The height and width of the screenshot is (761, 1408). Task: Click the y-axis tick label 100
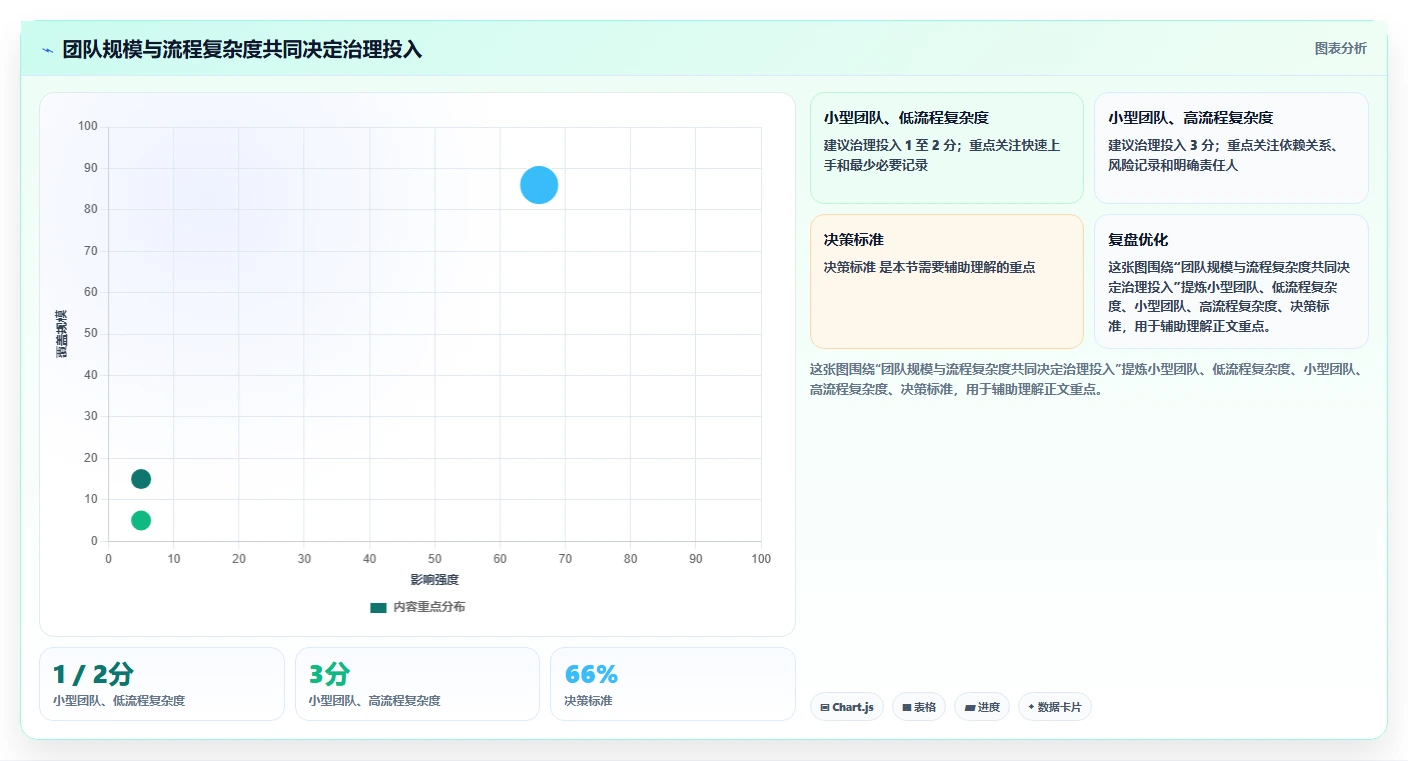point(88,126)
